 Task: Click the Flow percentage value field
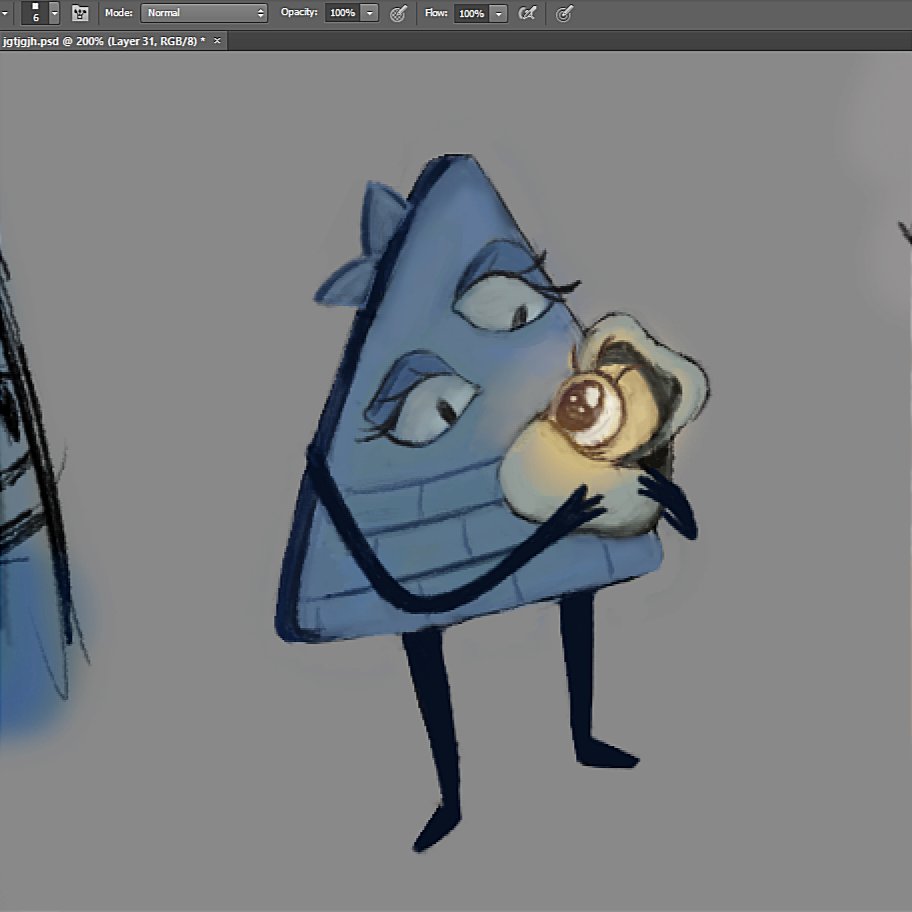473,13
